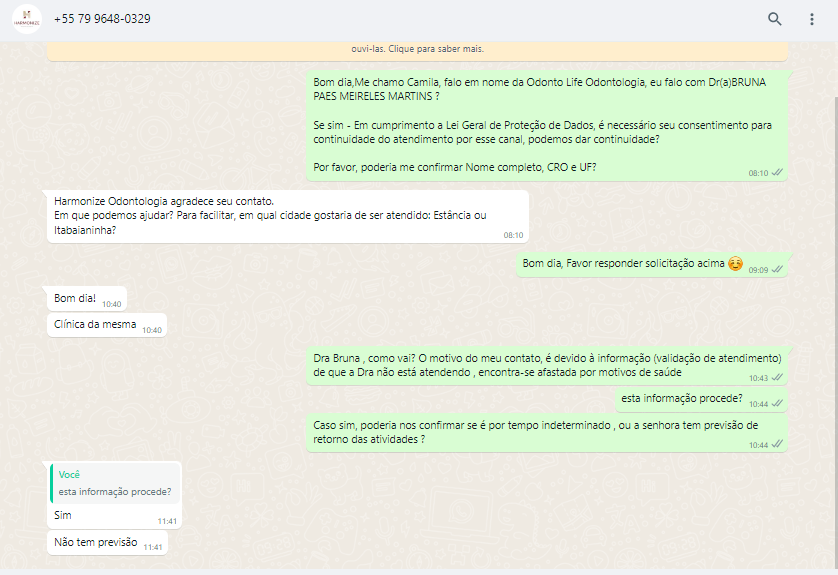Open contact info for +55 79 9648-0329
This screenshot has height=575, width=838.
(x=102, y=19)
